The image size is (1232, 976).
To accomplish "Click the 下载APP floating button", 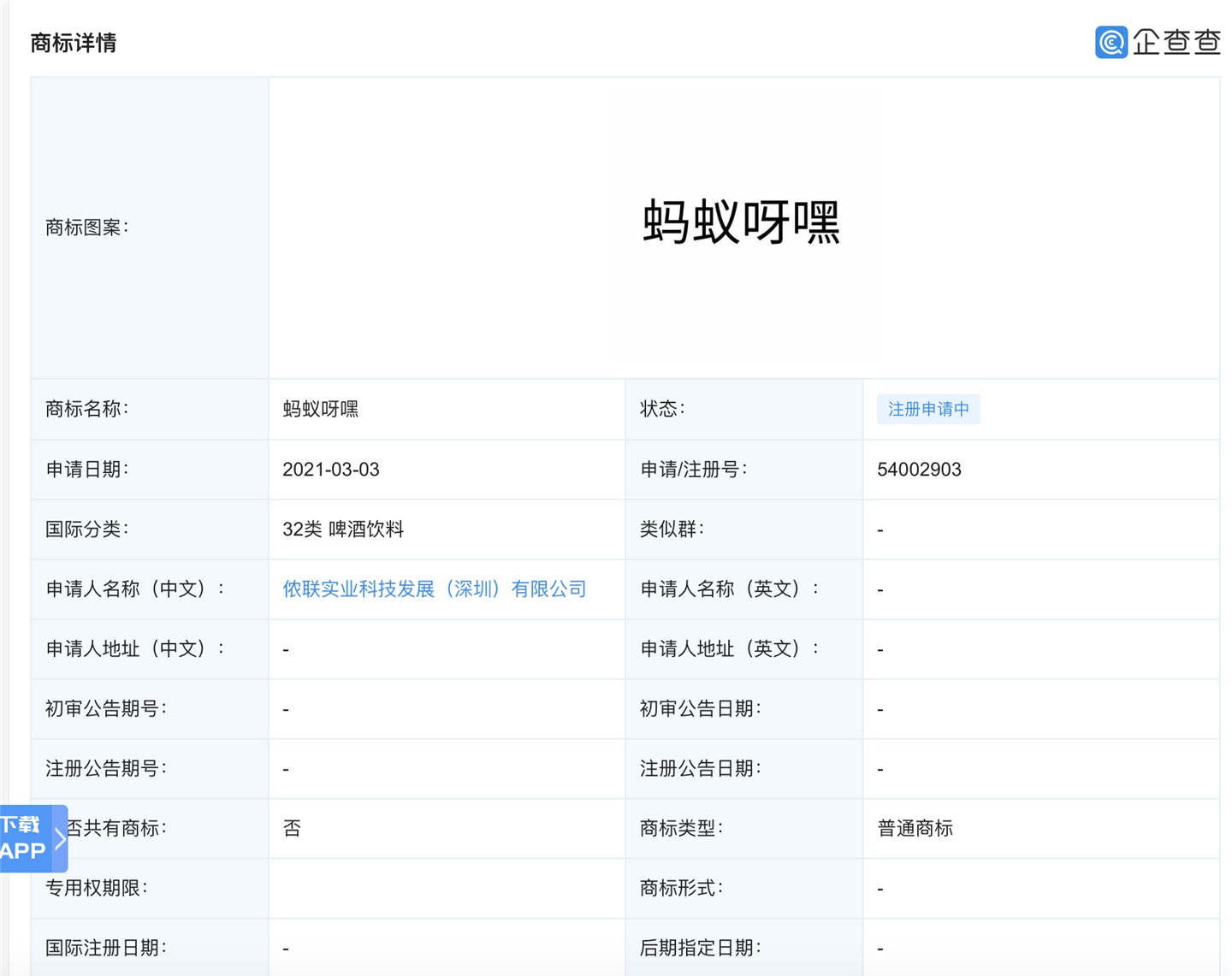I will pos(24,838).
